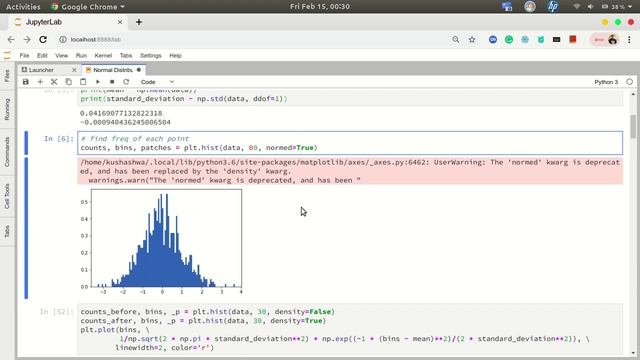Open the View menu
This screenshot has width=640, height=360.
coord(62,56)
